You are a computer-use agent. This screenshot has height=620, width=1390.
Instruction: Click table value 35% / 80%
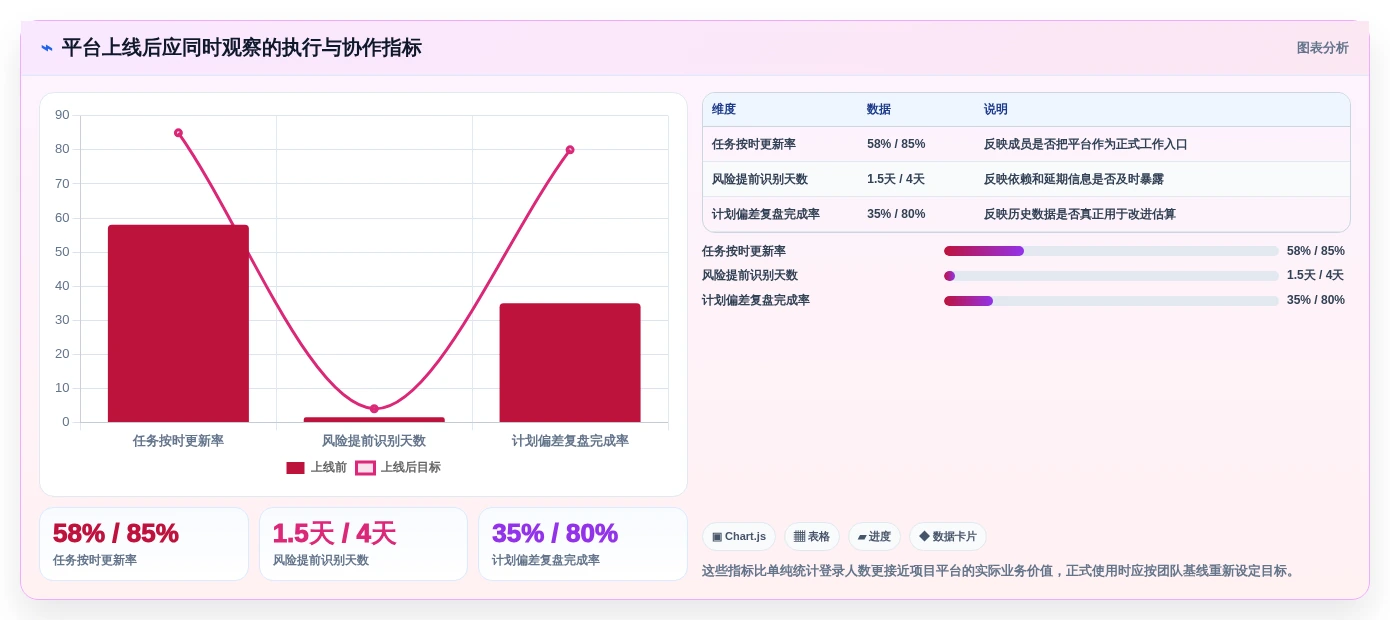(896, 214)
